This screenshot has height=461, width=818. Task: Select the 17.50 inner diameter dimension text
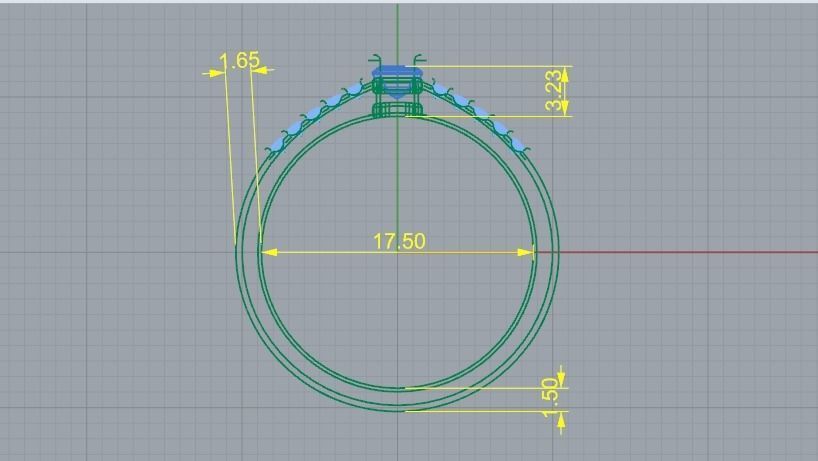pos(399,241)
